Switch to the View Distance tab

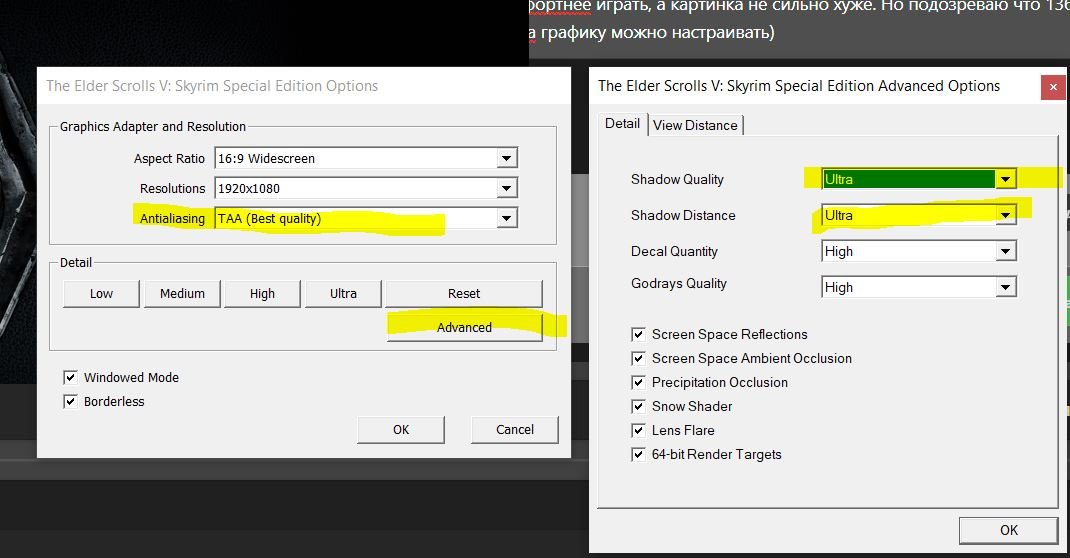pyautogui.click(x=695, y=125)
